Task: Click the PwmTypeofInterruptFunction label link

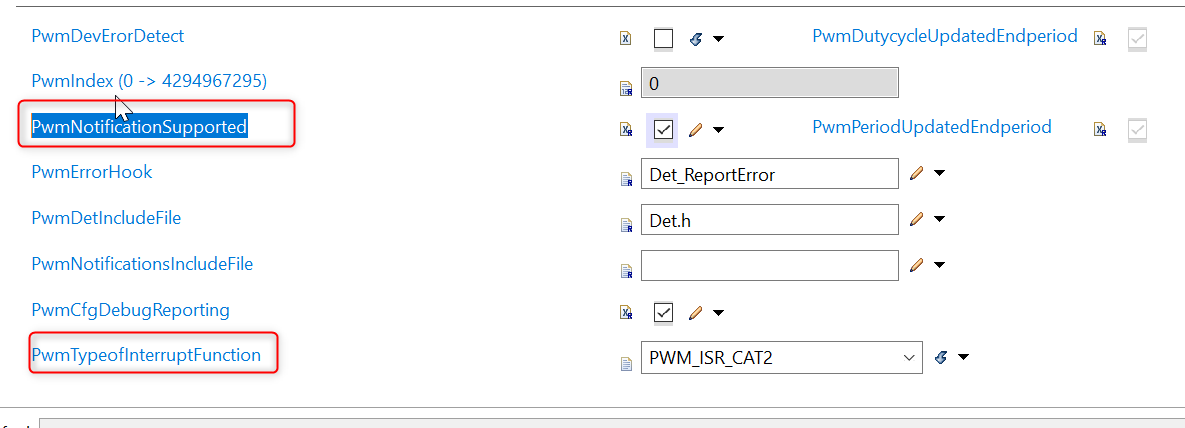Action: coord(146,355)
